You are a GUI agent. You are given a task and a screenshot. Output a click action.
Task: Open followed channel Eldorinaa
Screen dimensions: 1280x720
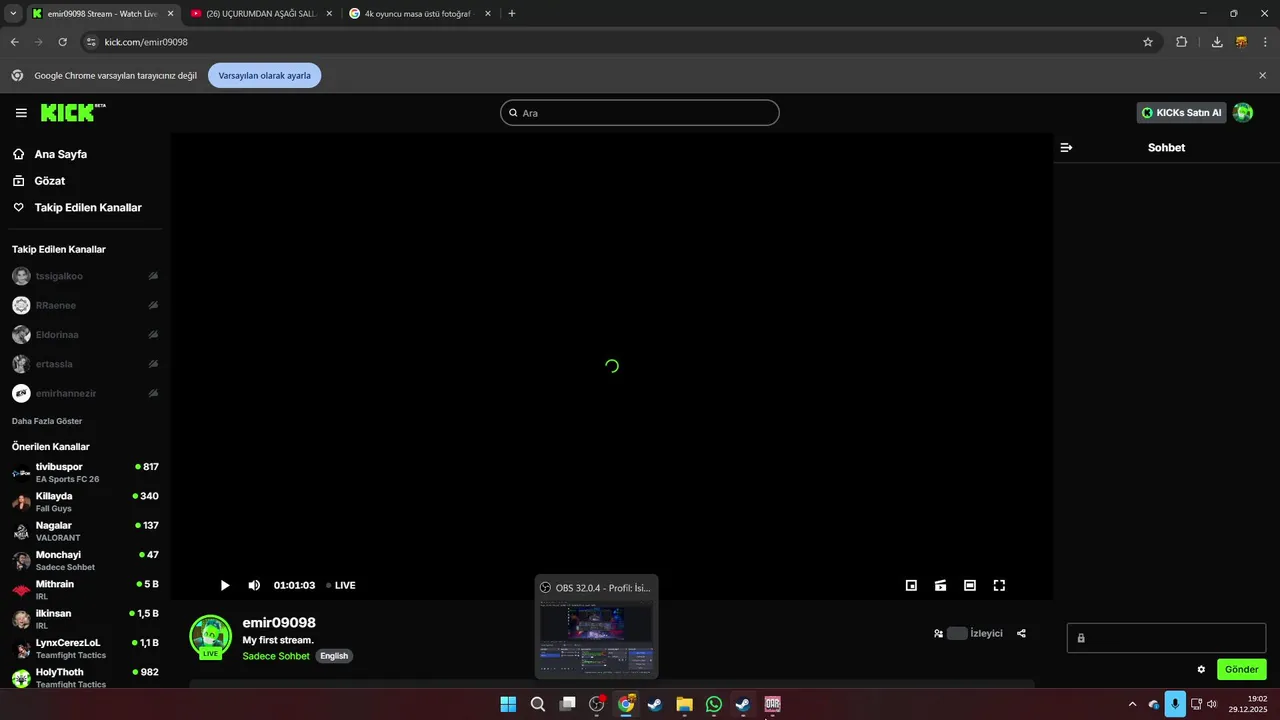[x=85, y=335]
